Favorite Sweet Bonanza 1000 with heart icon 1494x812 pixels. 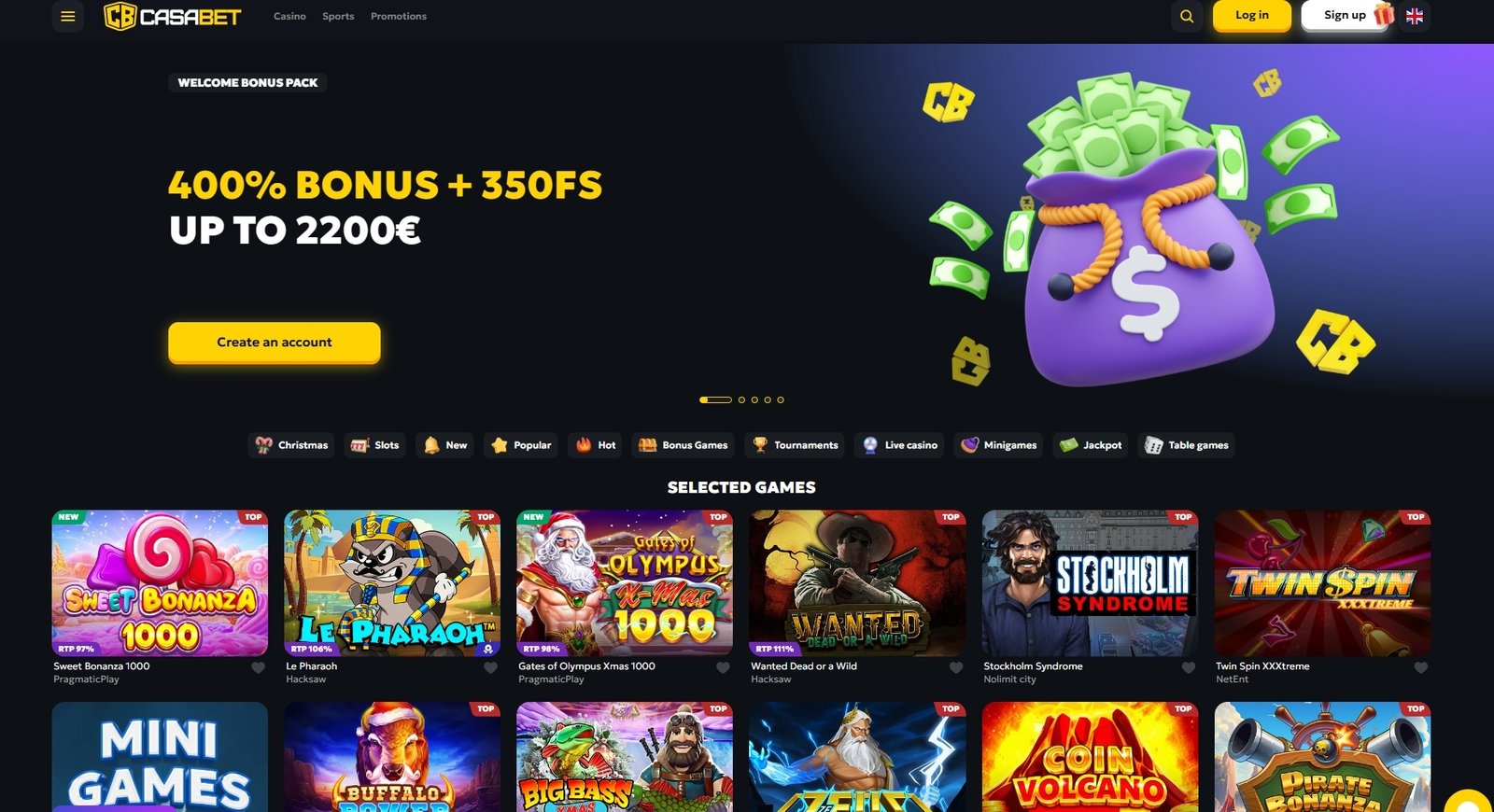point(259,667)
